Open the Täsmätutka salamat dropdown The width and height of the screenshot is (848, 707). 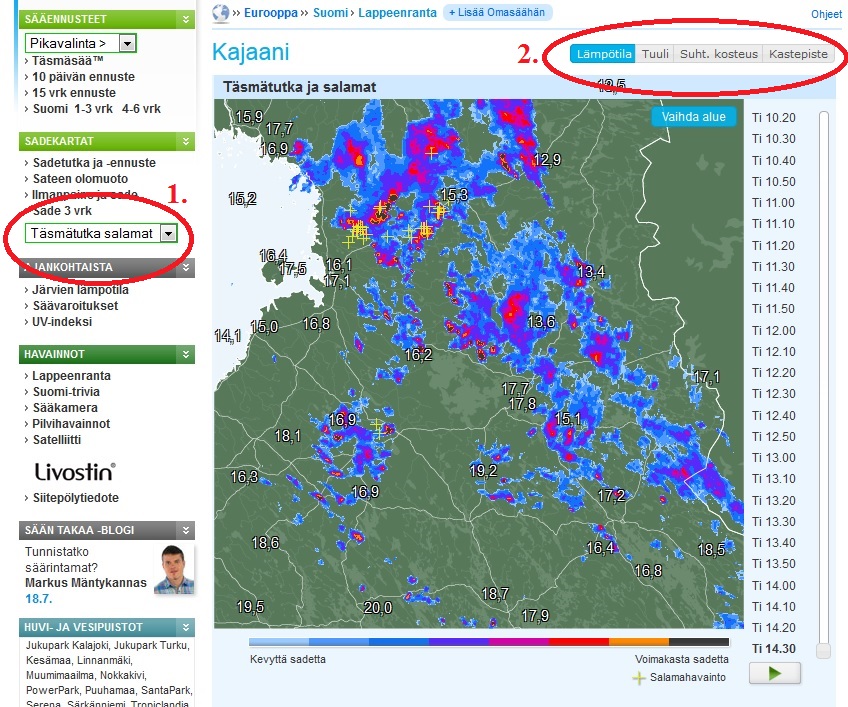click(x=168, y=233)
